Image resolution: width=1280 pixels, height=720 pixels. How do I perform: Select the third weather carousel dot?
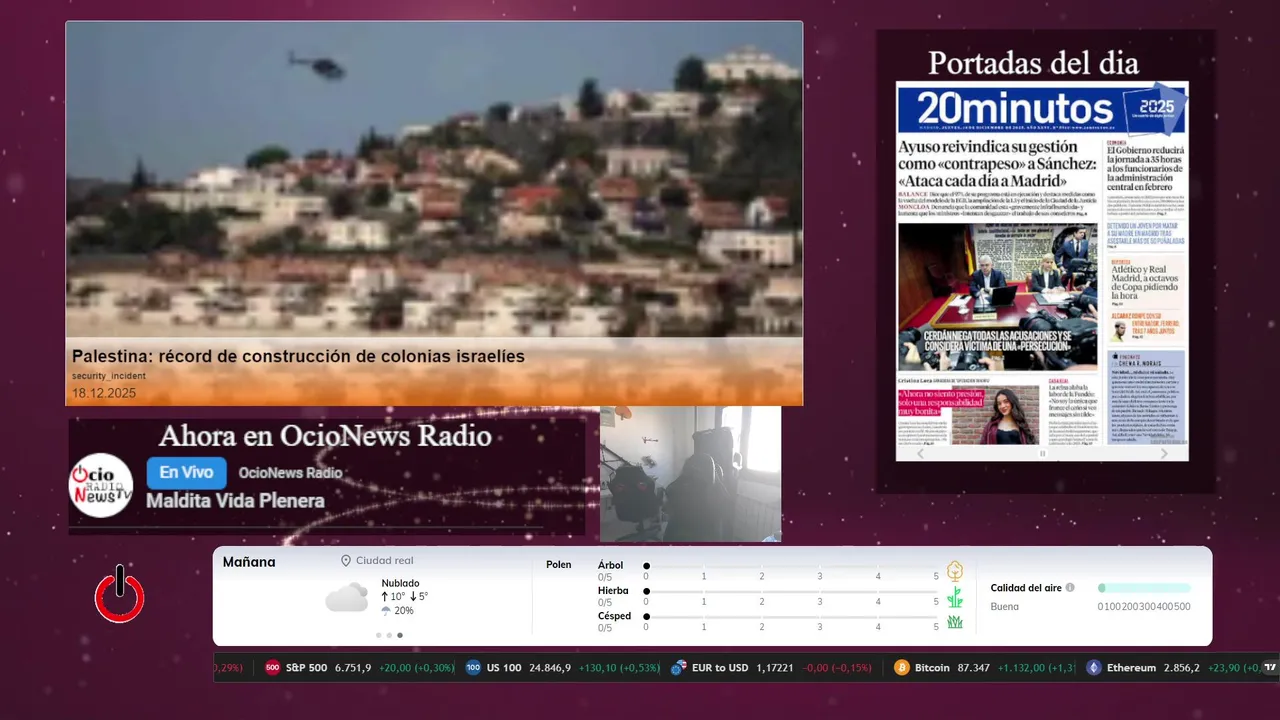400,635
